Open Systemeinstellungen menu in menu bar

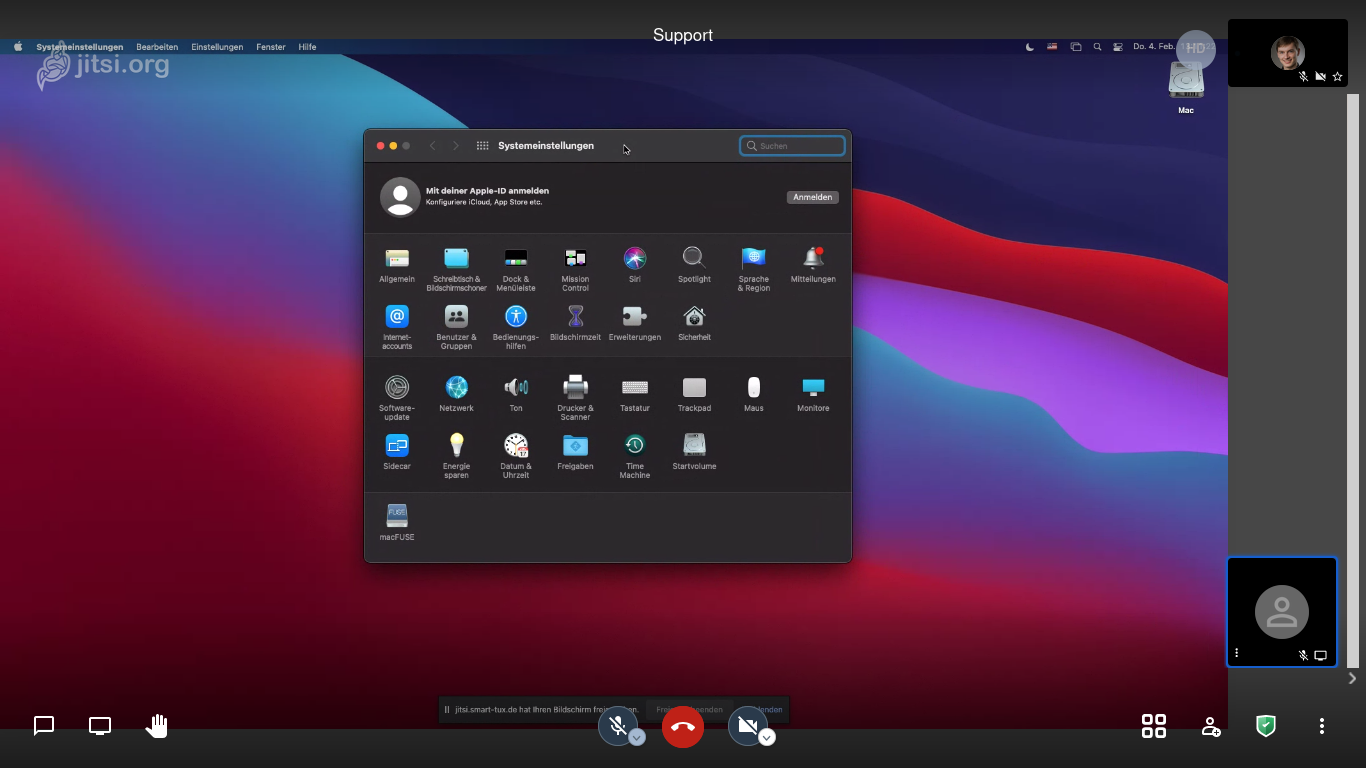tap(80, 47)
